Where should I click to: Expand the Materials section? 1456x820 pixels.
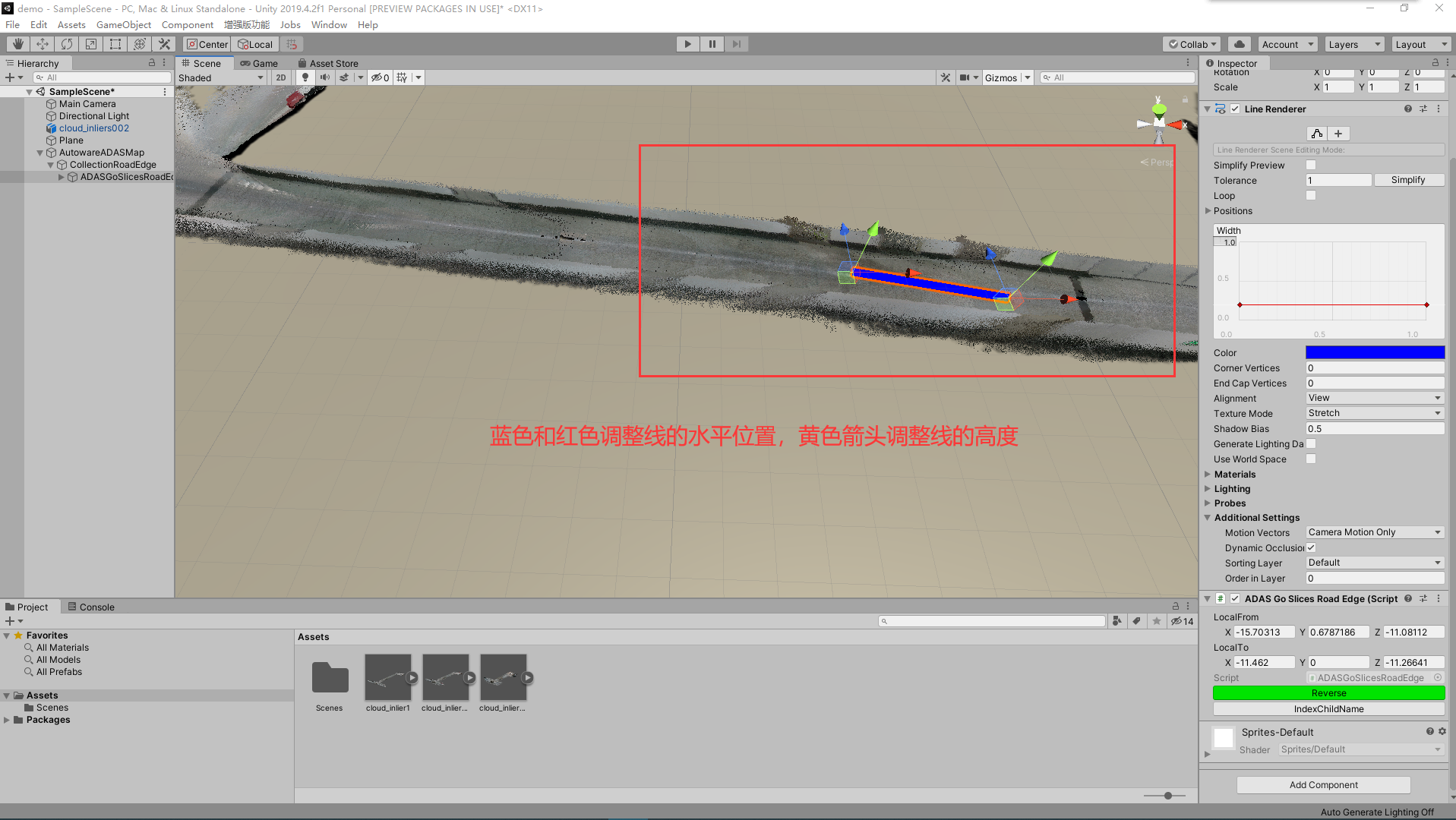(1208, 475)
